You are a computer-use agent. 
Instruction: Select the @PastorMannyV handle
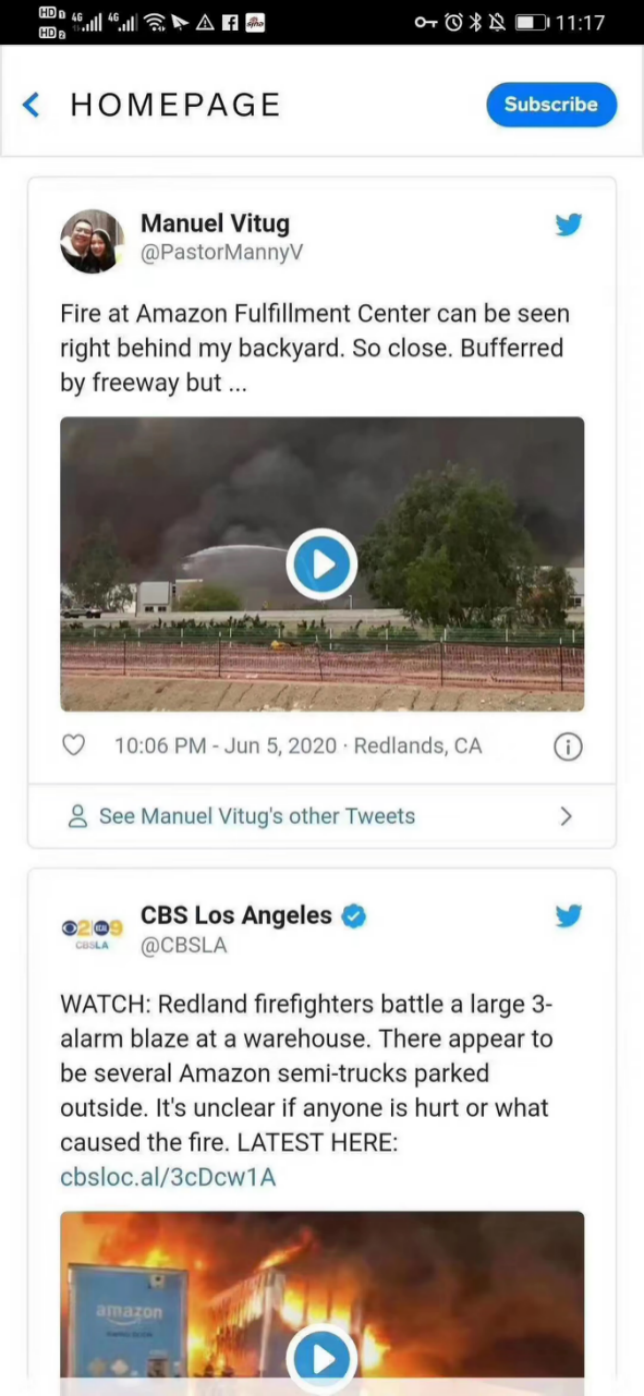point(221,253)
